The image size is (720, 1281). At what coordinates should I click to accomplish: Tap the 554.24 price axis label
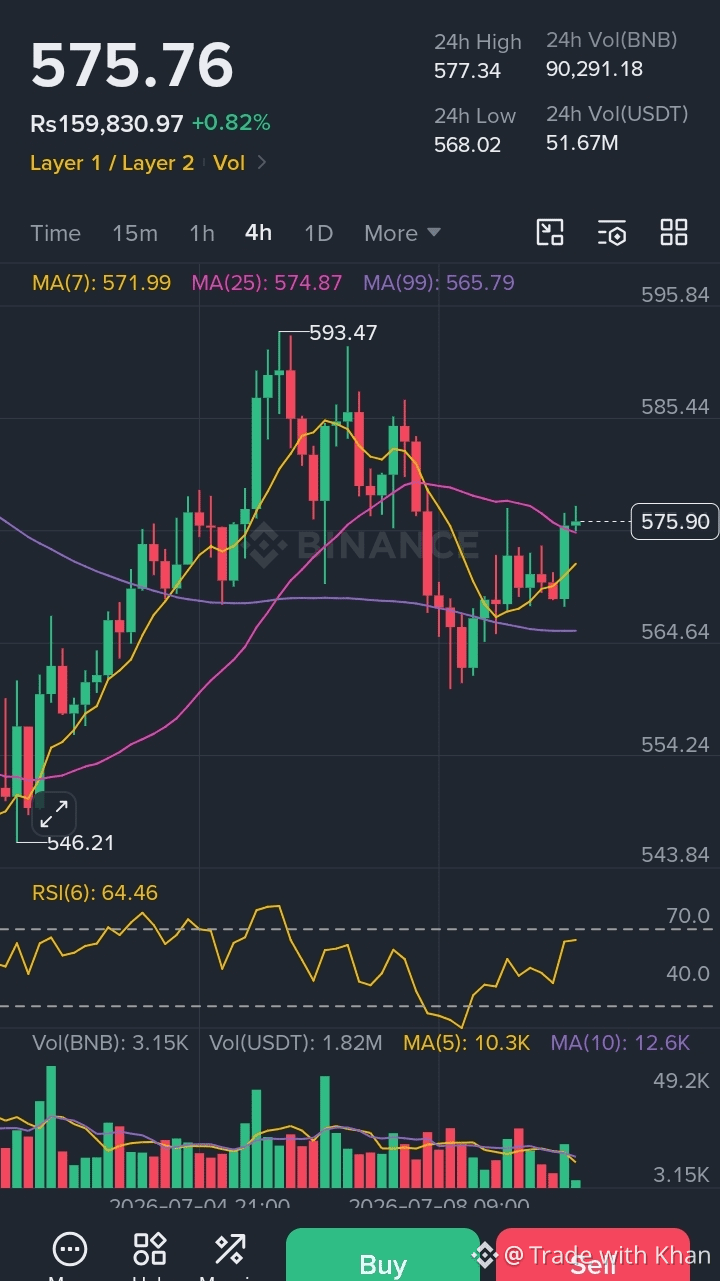(x=675, y=745)
